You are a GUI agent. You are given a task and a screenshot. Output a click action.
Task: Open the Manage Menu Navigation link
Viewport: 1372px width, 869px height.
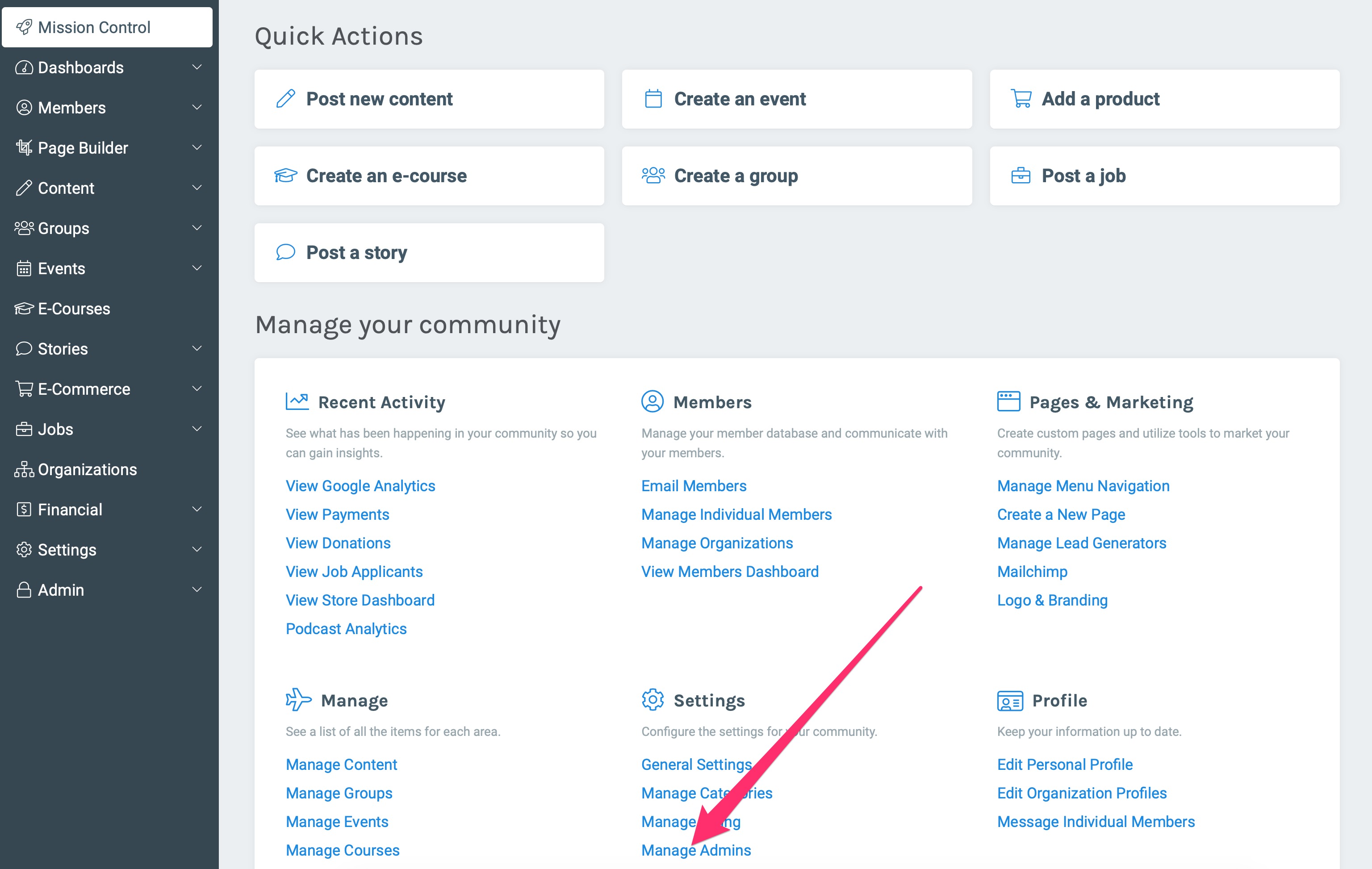pyautogui.click(x=1083, y=485)
